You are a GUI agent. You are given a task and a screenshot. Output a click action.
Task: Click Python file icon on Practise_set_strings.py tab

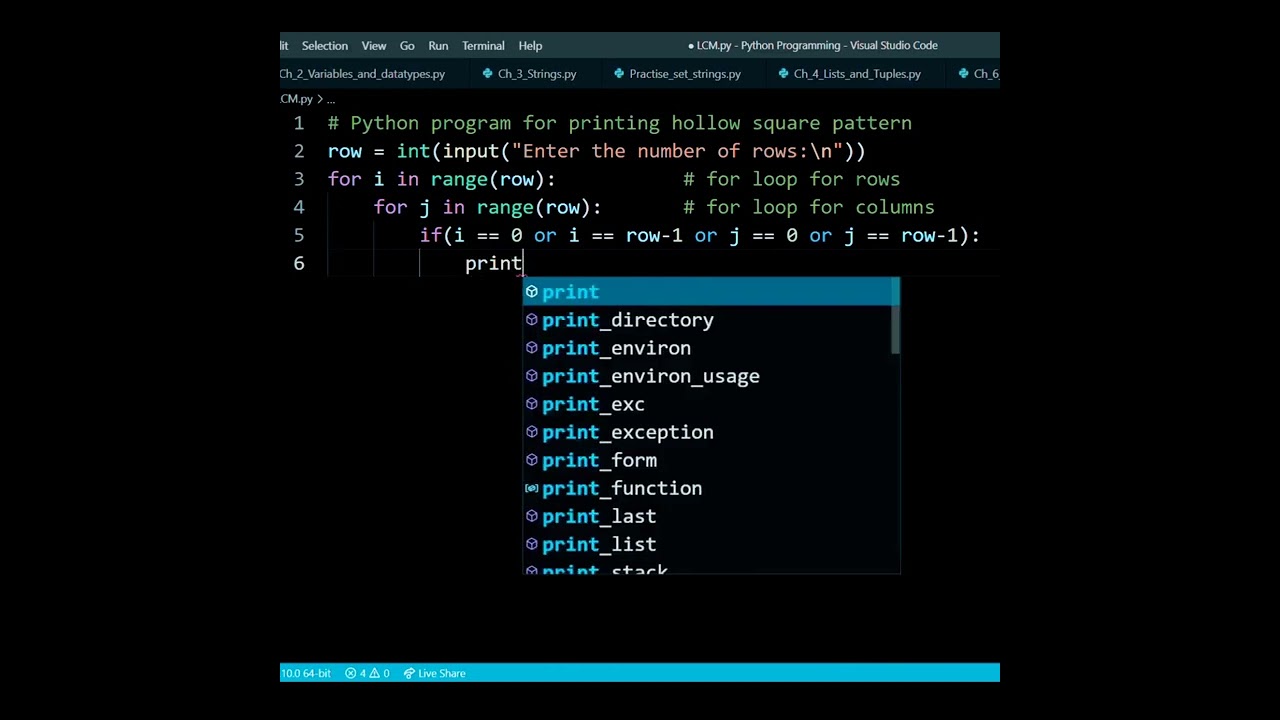pyautogui.click(x=619, y=74)
